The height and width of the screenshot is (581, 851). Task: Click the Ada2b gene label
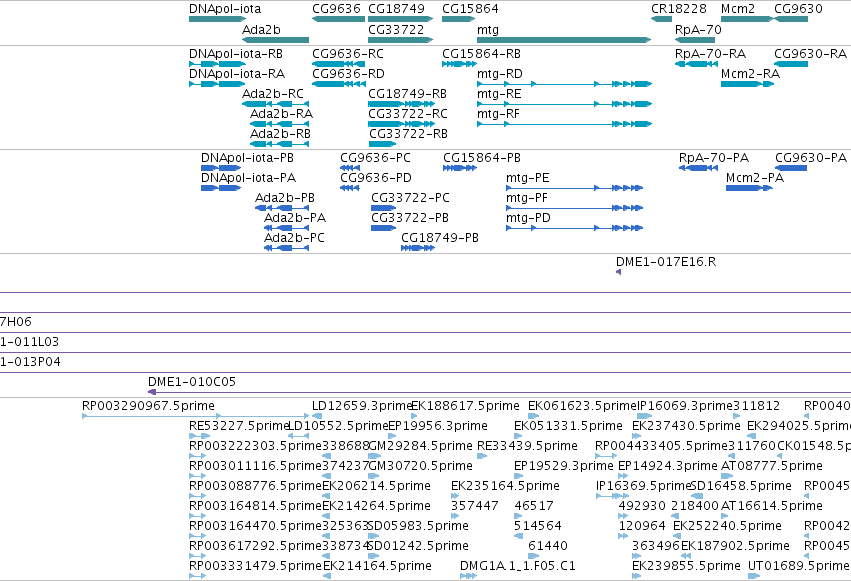(x=261, y=29)
